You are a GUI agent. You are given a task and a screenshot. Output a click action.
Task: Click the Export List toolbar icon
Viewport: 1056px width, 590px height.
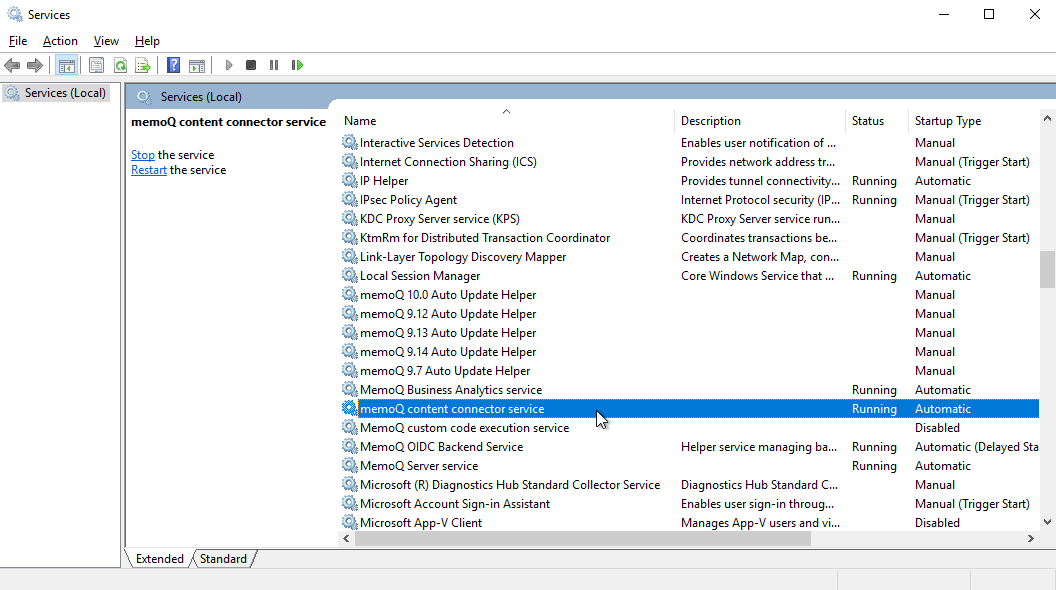coord(143,65)
